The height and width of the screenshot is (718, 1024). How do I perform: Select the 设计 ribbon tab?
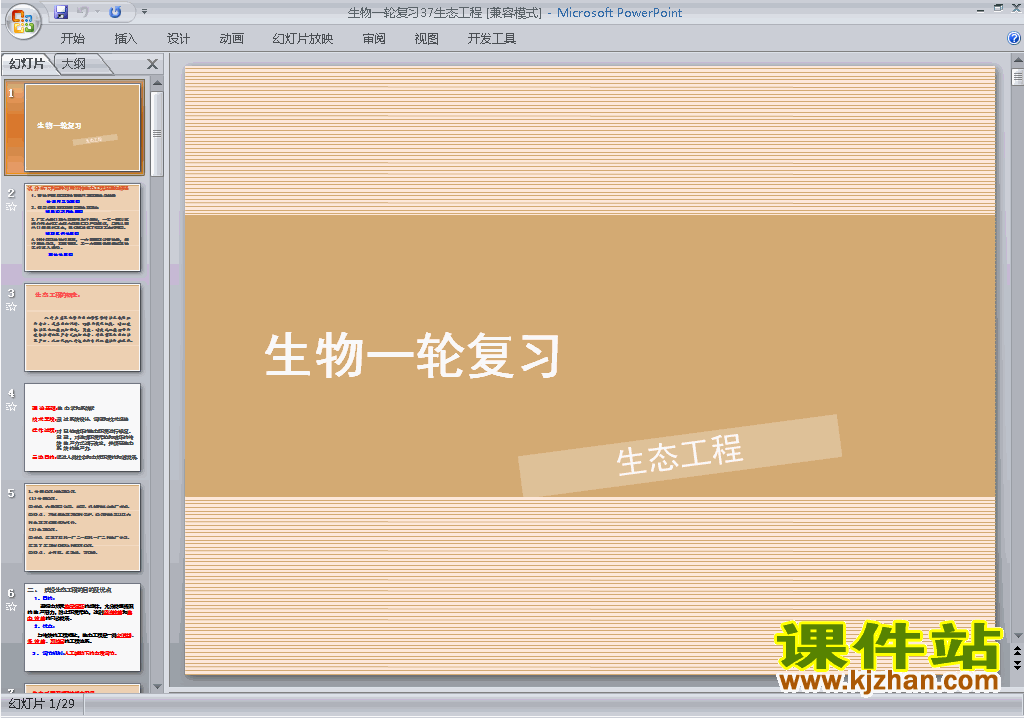[x=178, y=39]
